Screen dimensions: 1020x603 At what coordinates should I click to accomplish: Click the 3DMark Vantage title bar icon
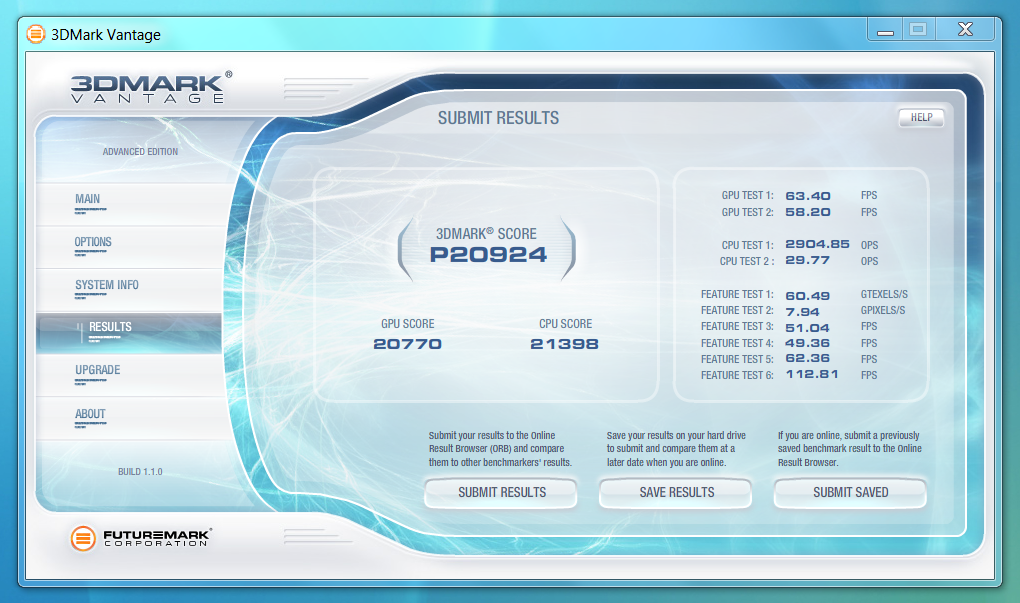point(36,34)
